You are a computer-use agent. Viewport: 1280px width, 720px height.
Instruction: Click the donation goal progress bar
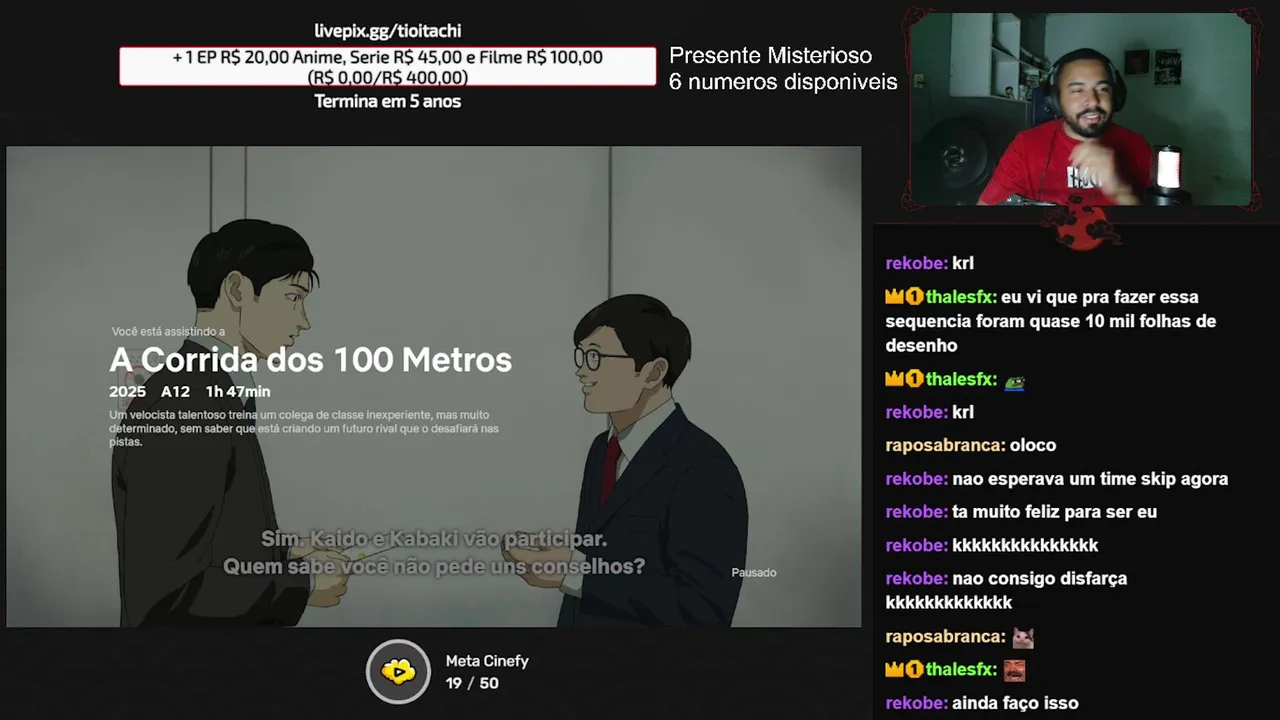tap(388, 67)
